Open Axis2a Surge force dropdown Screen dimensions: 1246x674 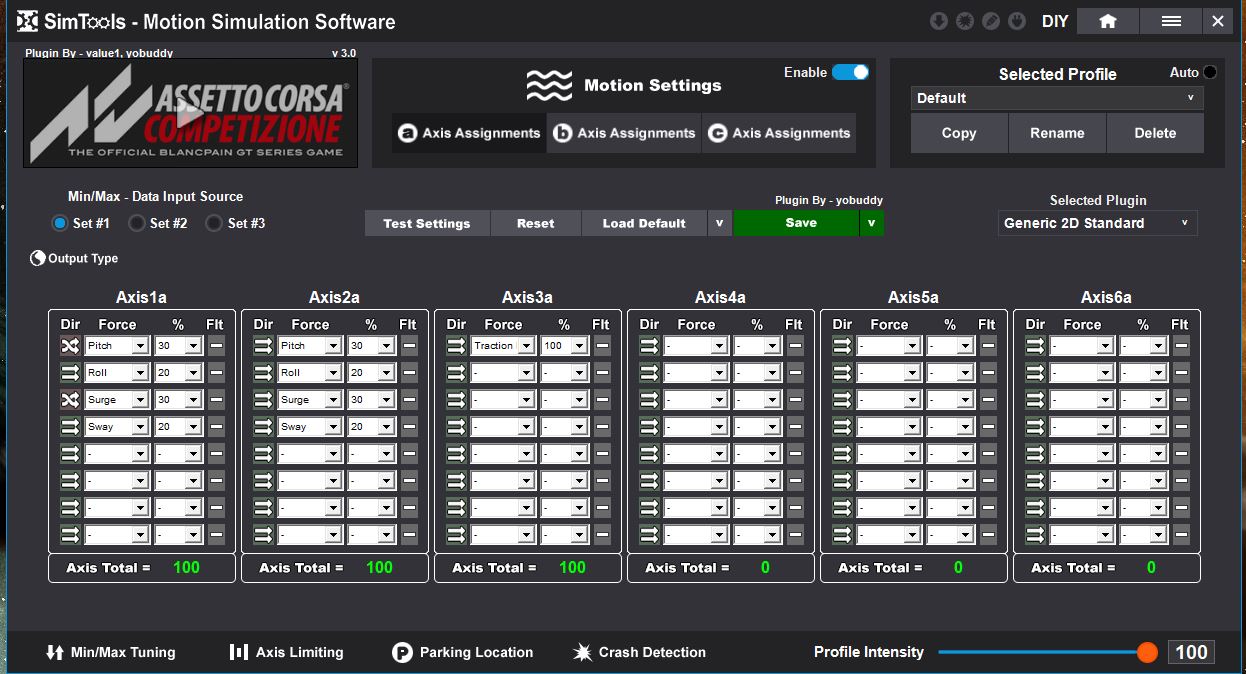[310, 399]
